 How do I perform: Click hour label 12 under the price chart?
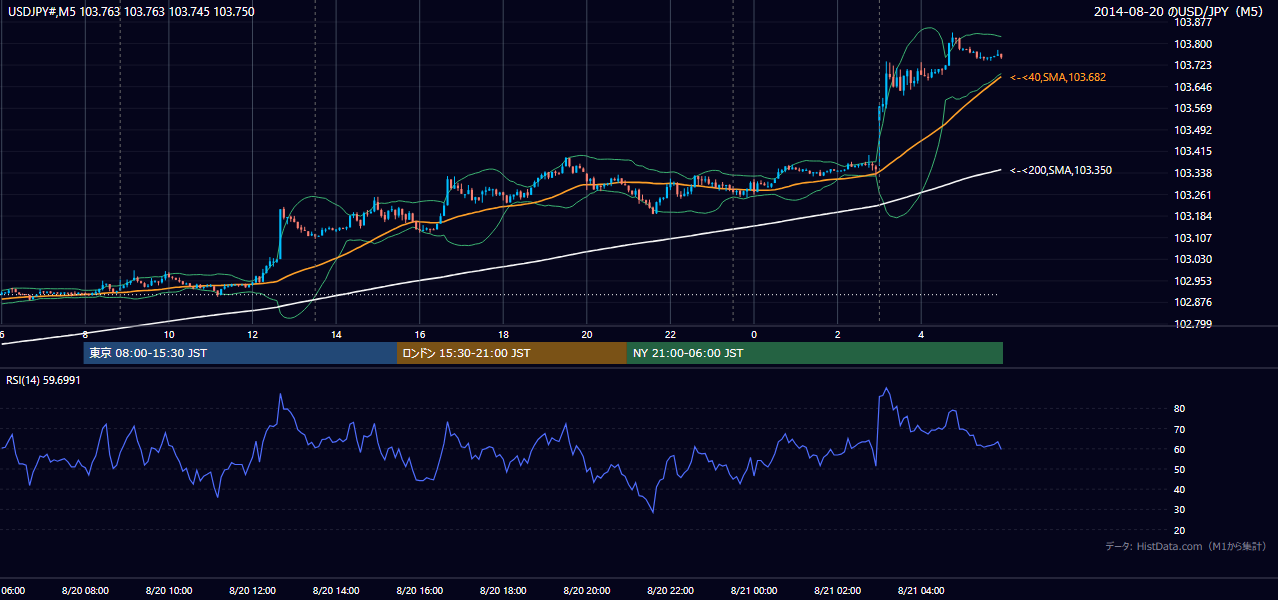pyautogui.click(x=253, y=334)
